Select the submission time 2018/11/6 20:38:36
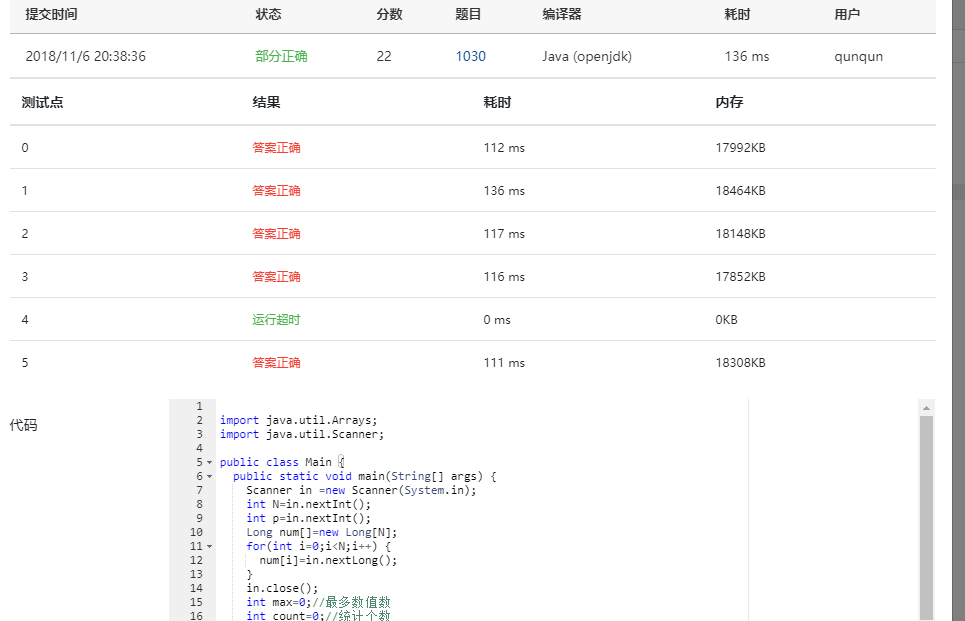 [x=86, y=56]
